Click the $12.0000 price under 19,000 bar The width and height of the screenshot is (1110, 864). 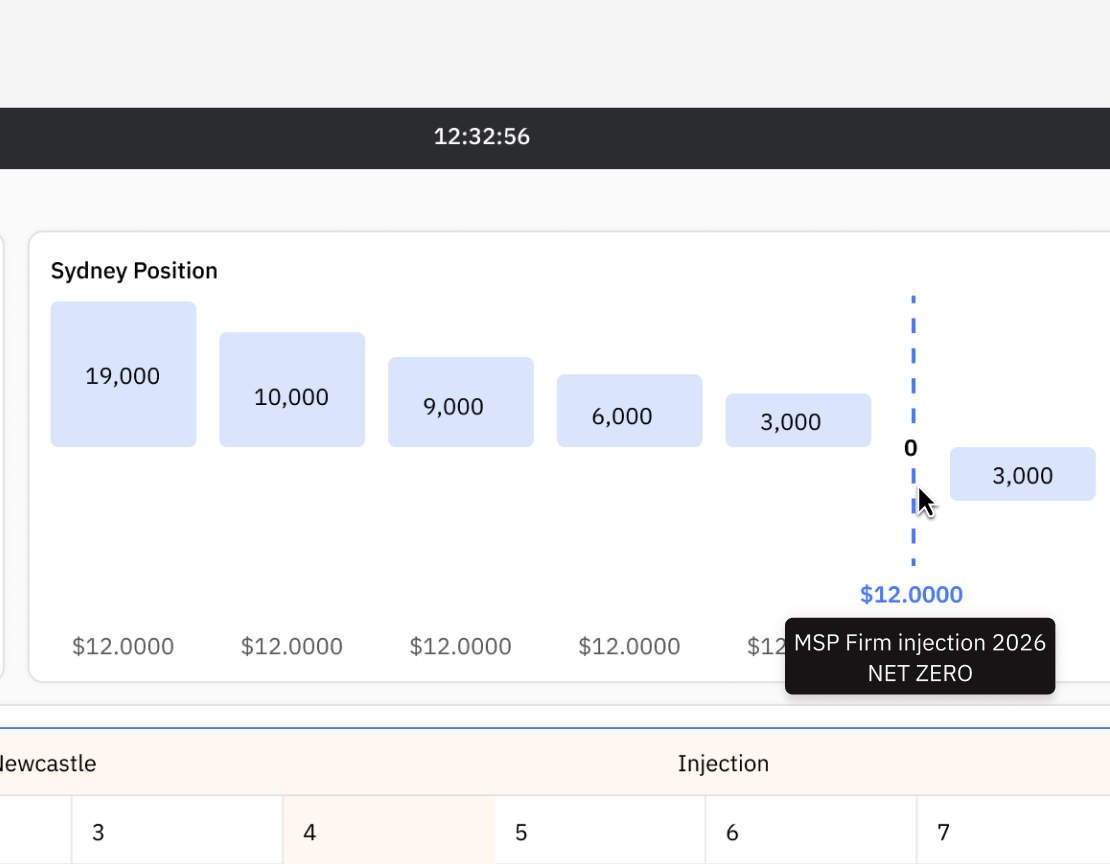pyautogui.click(x=123, y=647)
